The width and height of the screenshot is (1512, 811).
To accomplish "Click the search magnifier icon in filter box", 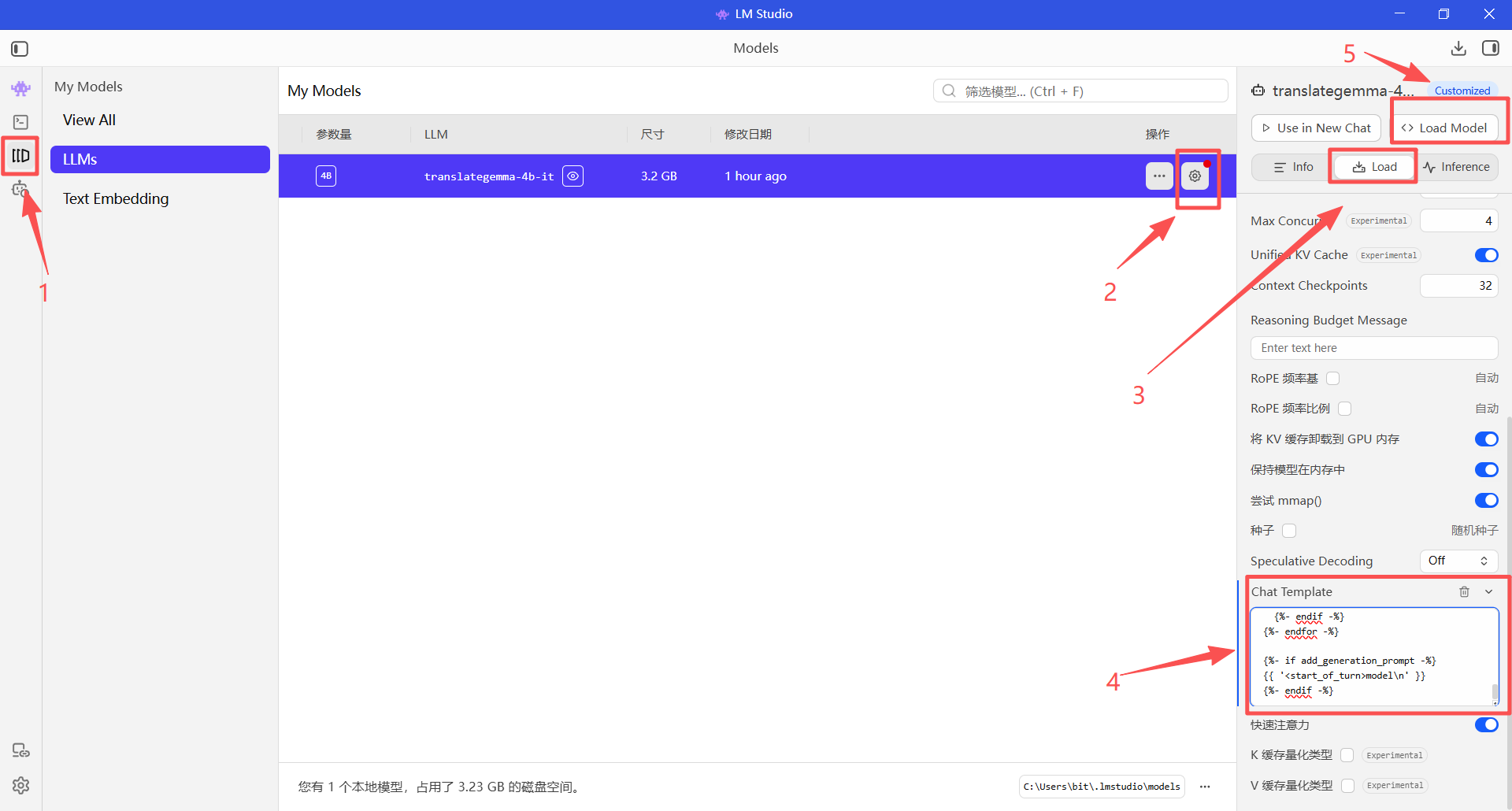I will point(949,91).
